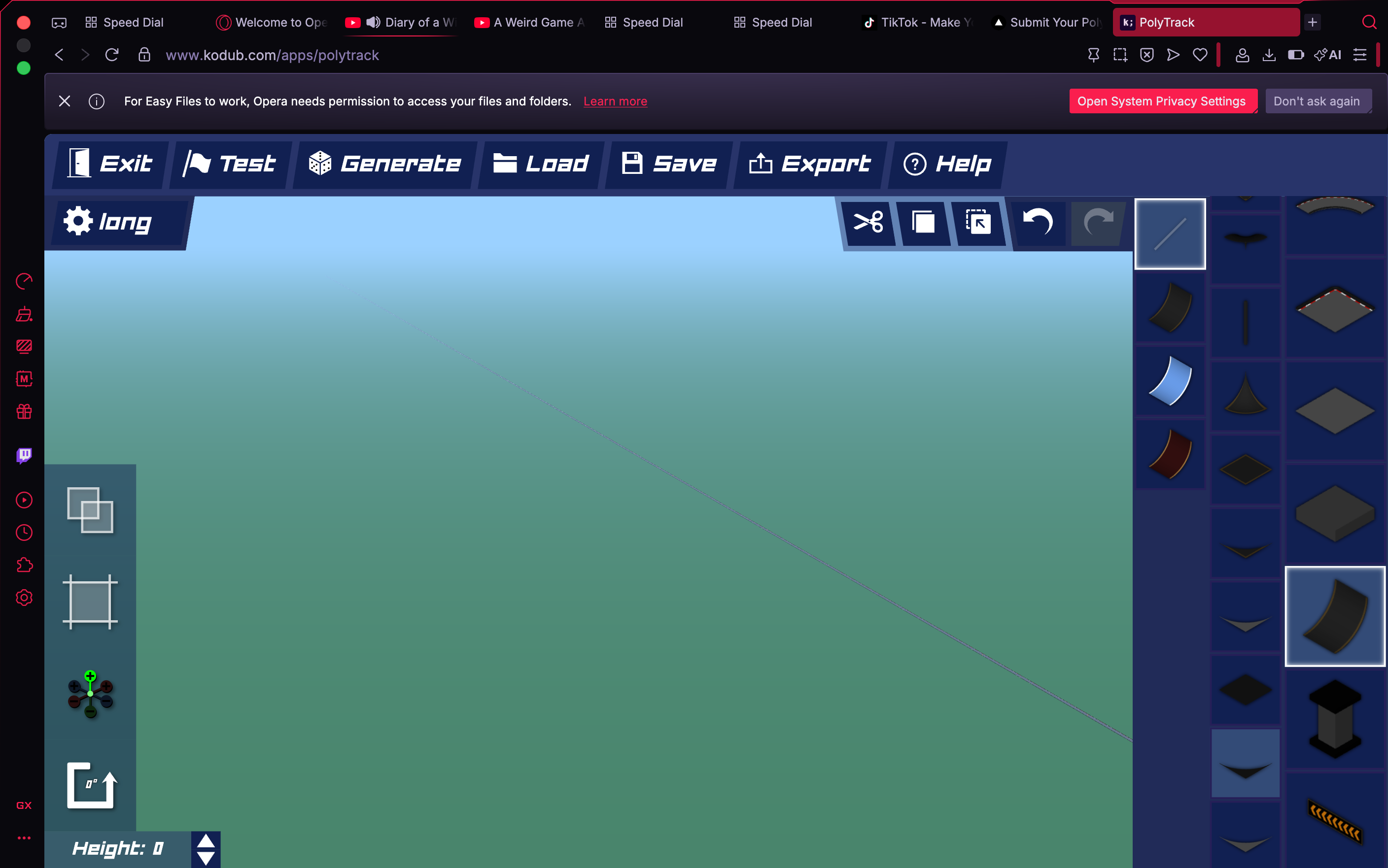1388x868 pixels.
Task: Pick the highlighted curved ramp piece
Action: click(x=1335, y=617)
